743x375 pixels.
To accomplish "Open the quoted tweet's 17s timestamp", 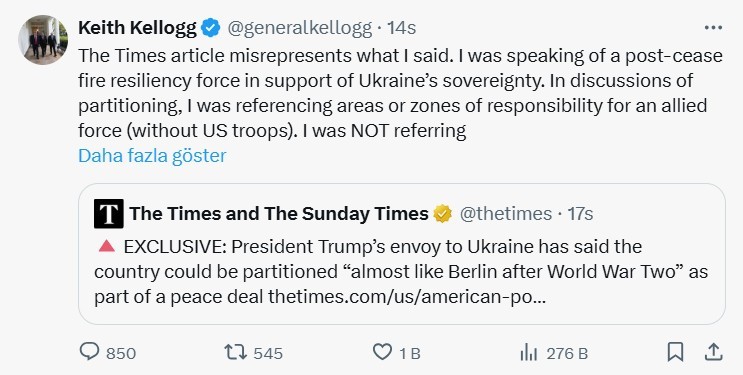I will pos(580,214).
